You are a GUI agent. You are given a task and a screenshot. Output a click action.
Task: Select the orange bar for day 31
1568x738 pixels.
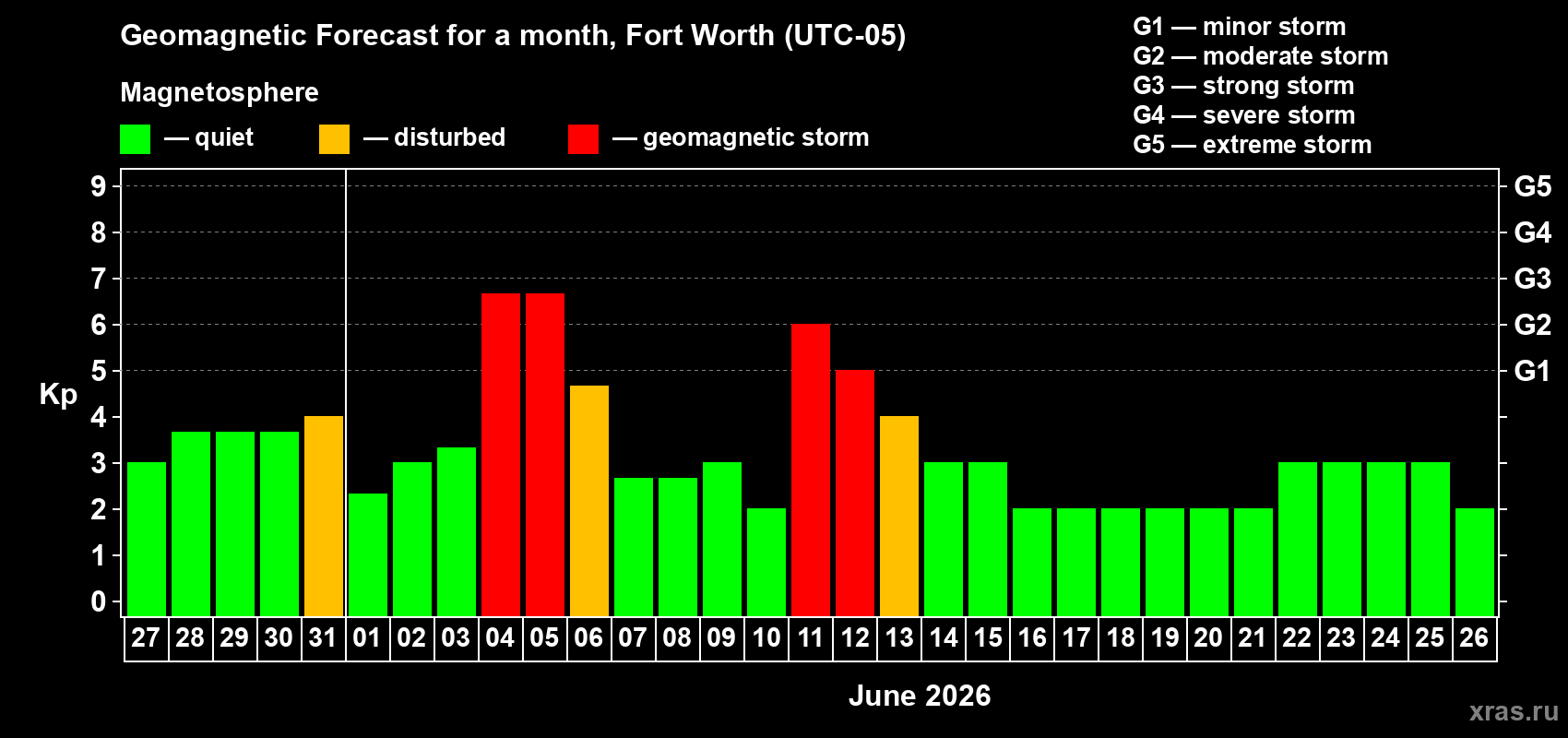[324, 517]
